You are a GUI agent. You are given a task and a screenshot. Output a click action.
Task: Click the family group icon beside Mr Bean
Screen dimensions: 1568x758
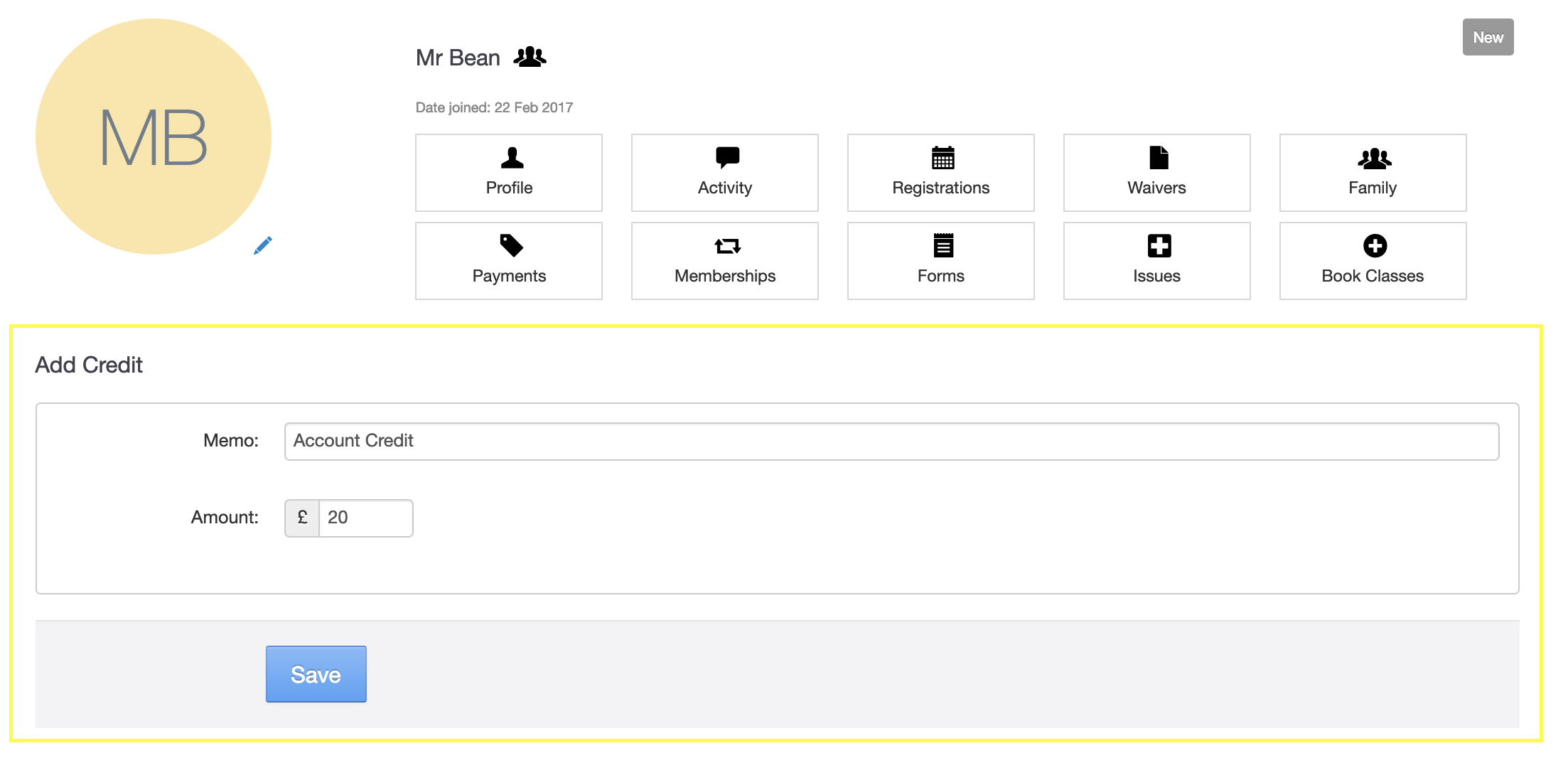coord(530,57)
